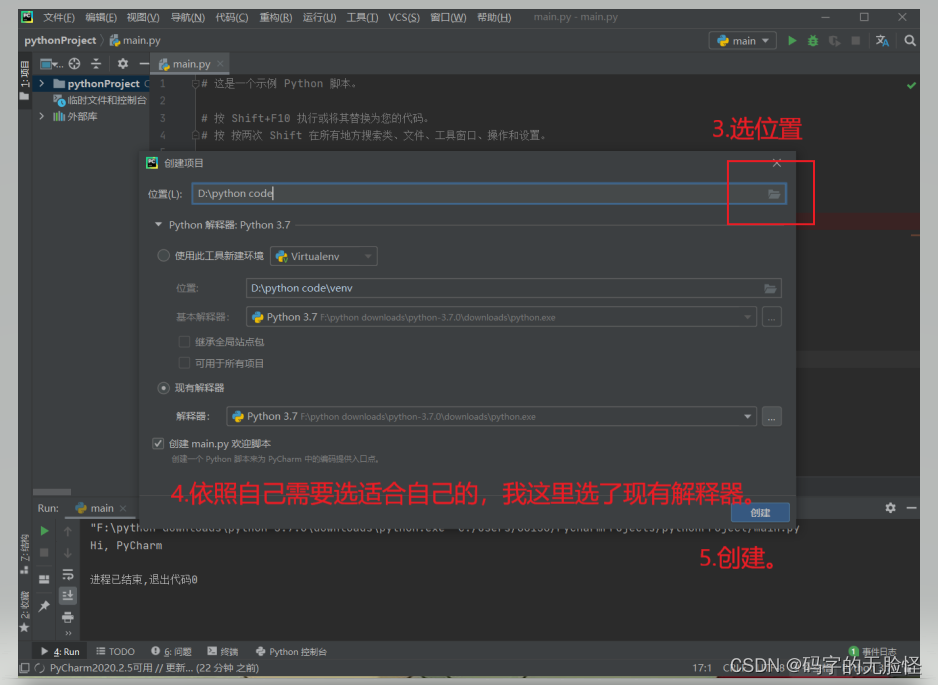Start debugging with the bug icon

coord(813,40)
